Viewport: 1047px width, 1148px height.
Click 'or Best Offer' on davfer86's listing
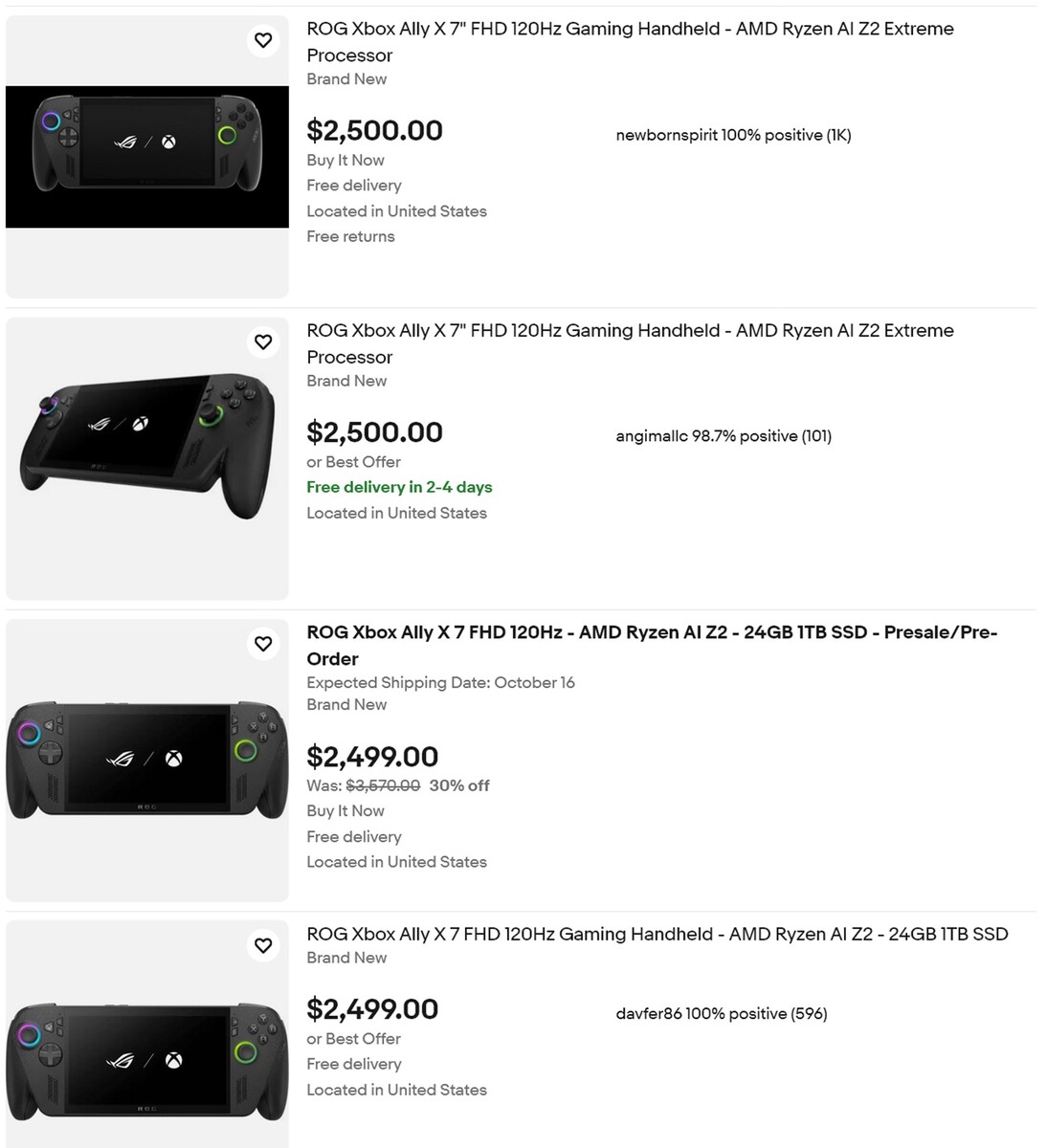coord(353,1038)
